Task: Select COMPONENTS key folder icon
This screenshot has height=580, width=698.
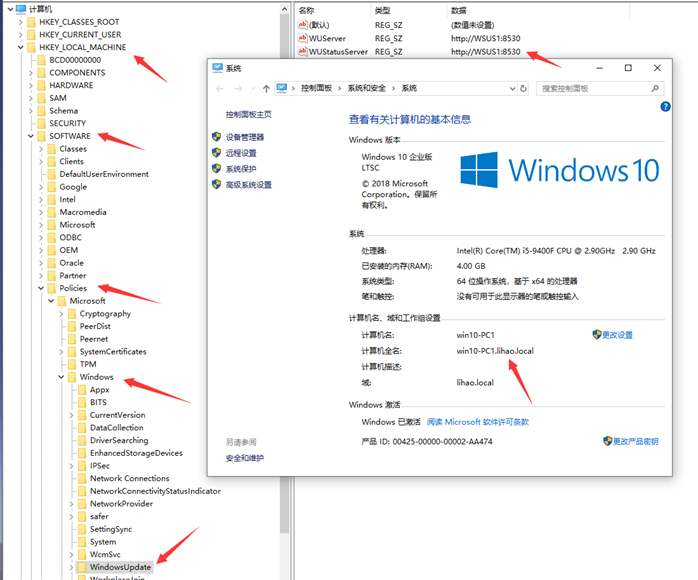Action: pyautogui.click(x=41, y=73)
